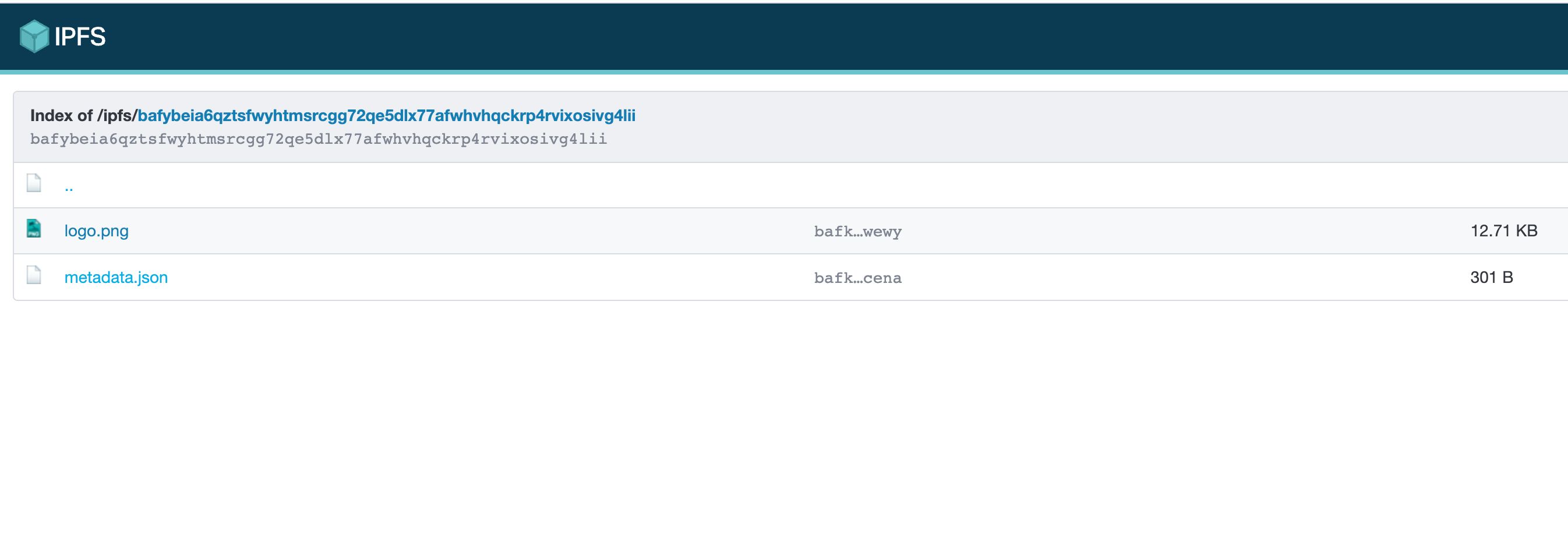Screen dimensions: 1568x560
Task: Click the PNG file icon for logo.png
Action: [x=34, y=229]
